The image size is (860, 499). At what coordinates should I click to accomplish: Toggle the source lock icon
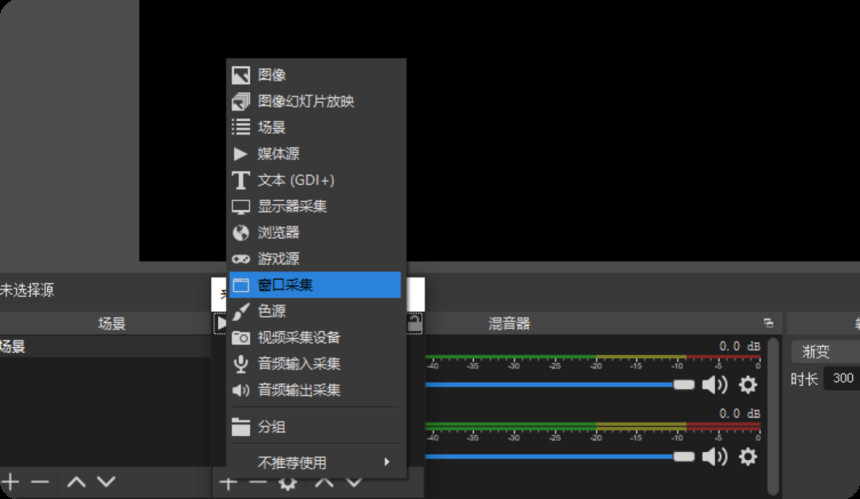click(415, 323)
